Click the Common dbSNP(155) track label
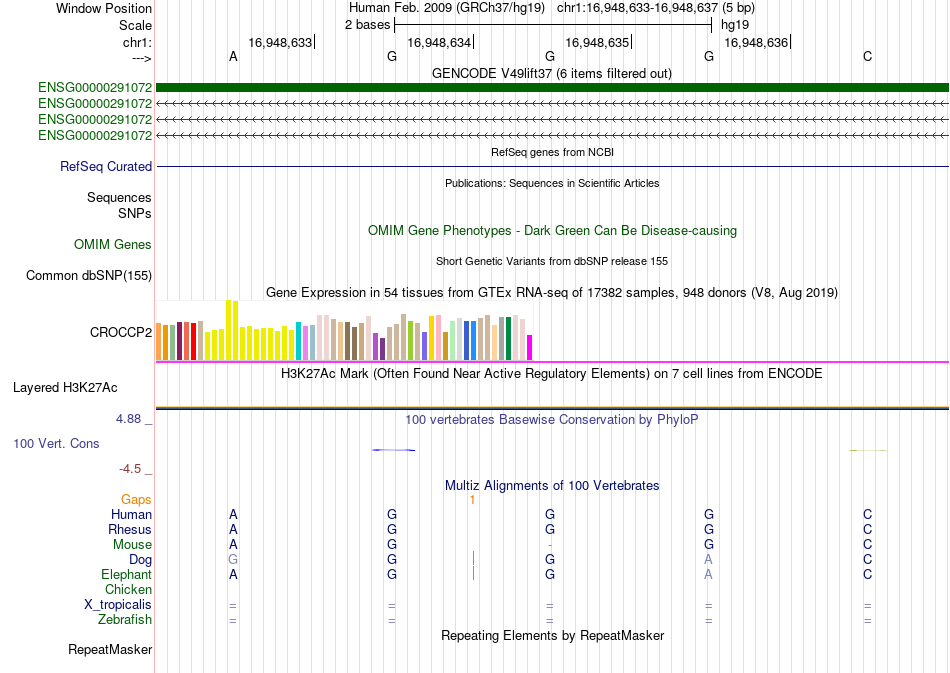Viewport: 950px width, 673px height. (x=89, y=276)
